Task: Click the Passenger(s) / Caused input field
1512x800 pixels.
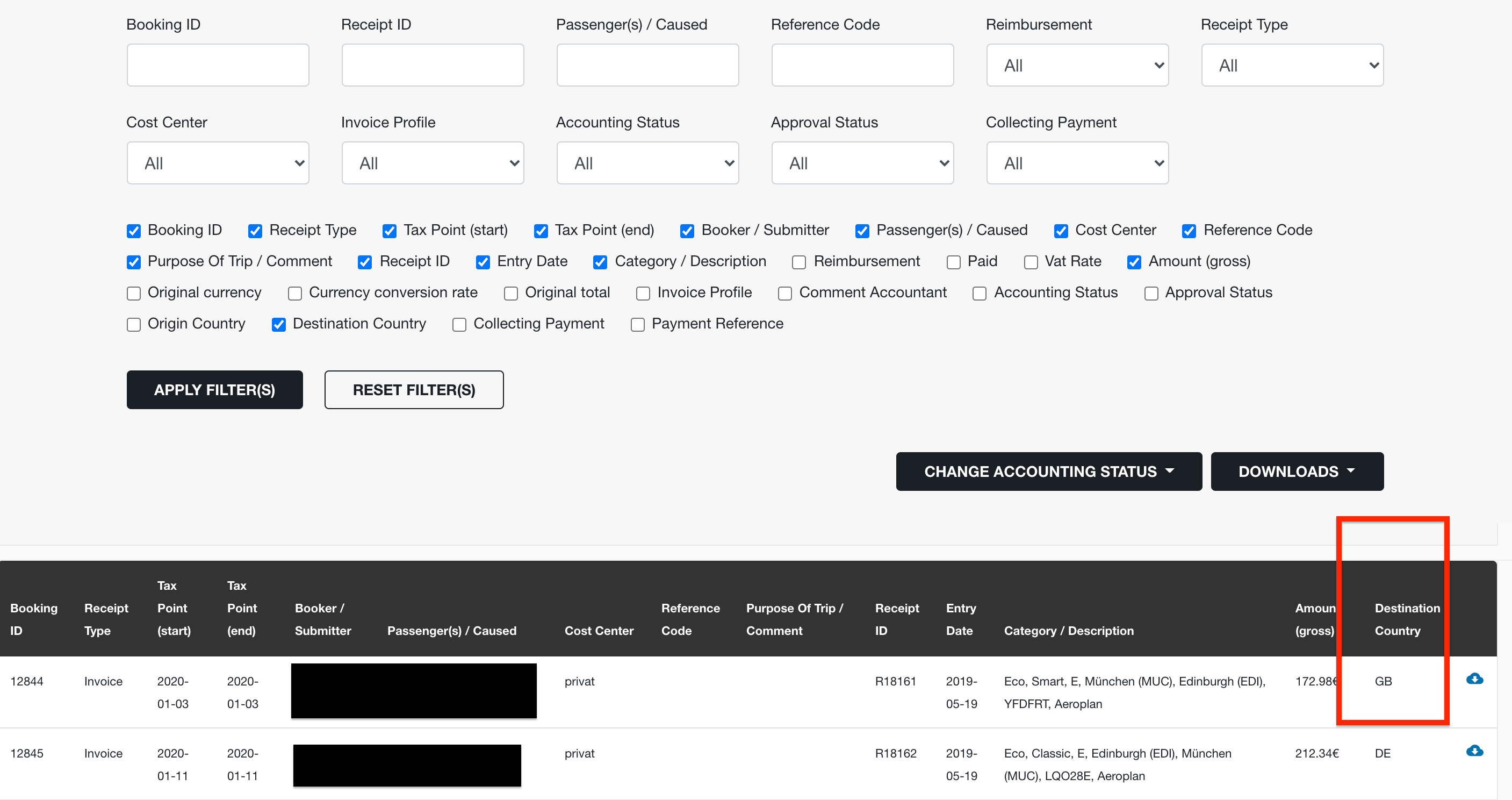Action: tap(647, 65)
